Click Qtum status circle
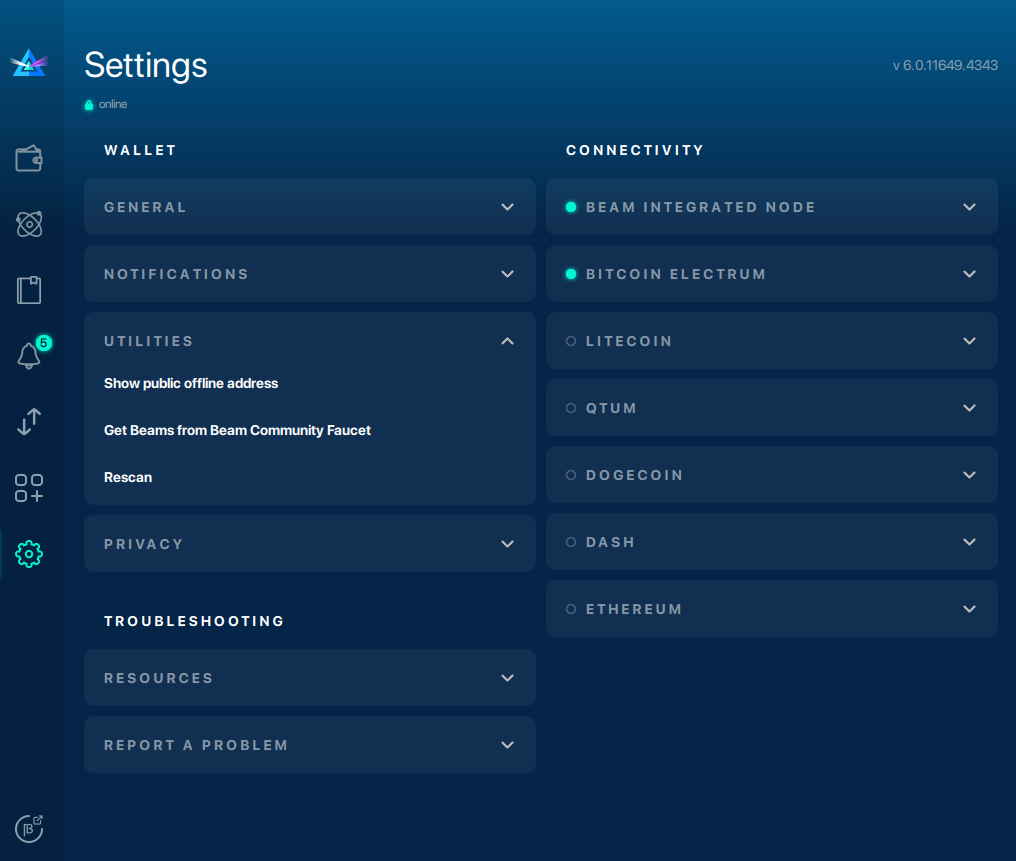The width and height of the screenshot is (1016, 861). pos(571,408)
